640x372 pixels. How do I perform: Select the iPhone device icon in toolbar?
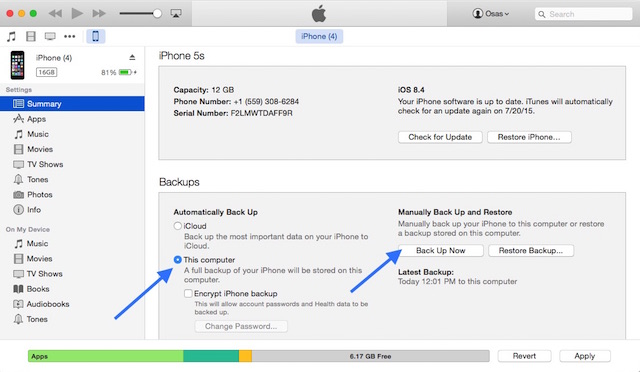(x=96, y=36)
